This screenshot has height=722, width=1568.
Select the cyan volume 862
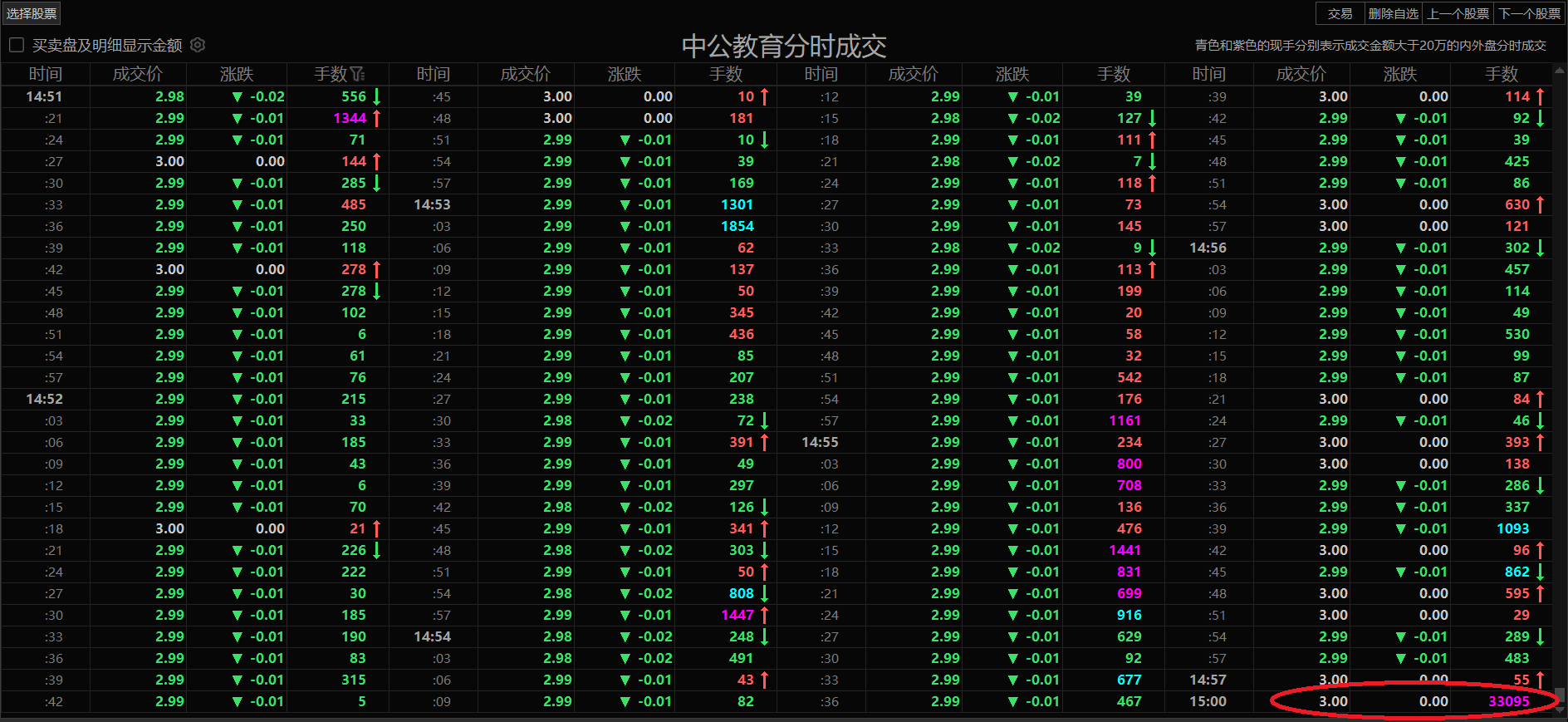[x=1517, y=572]
